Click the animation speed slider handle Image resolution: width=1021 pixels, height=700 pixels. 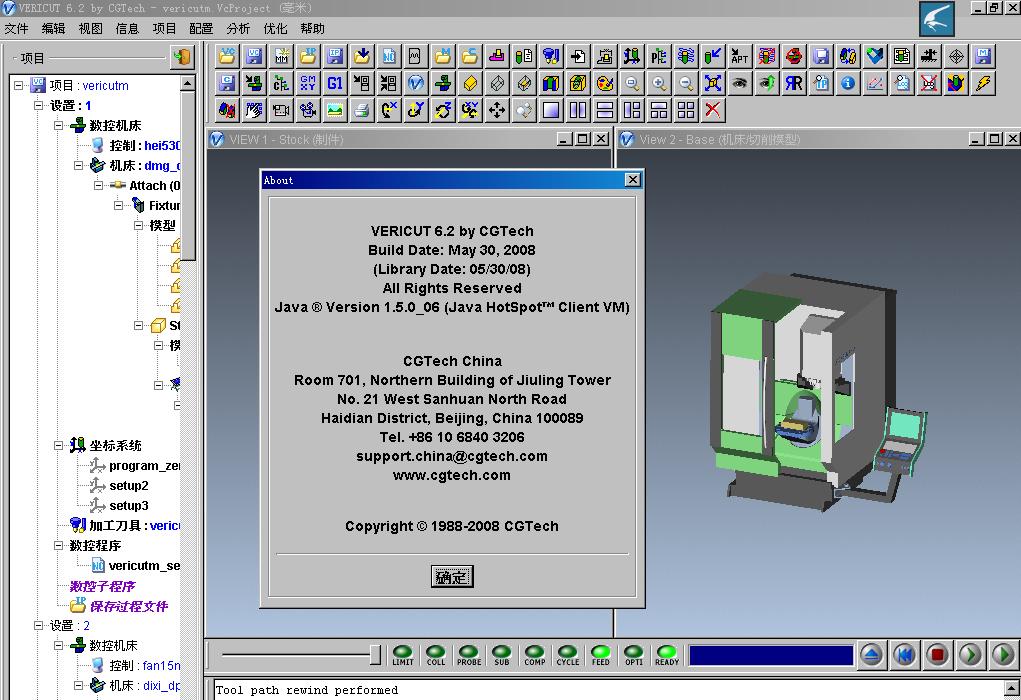(376, 654)
